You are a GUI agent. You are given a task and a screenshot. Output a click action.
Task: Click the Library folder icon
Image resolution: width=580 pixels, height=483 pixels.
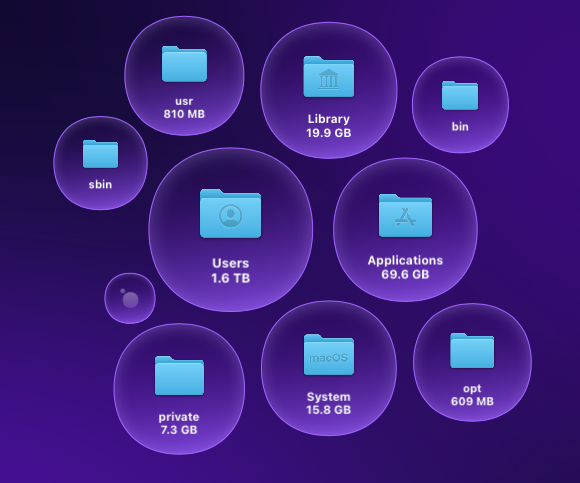[329, 77]
